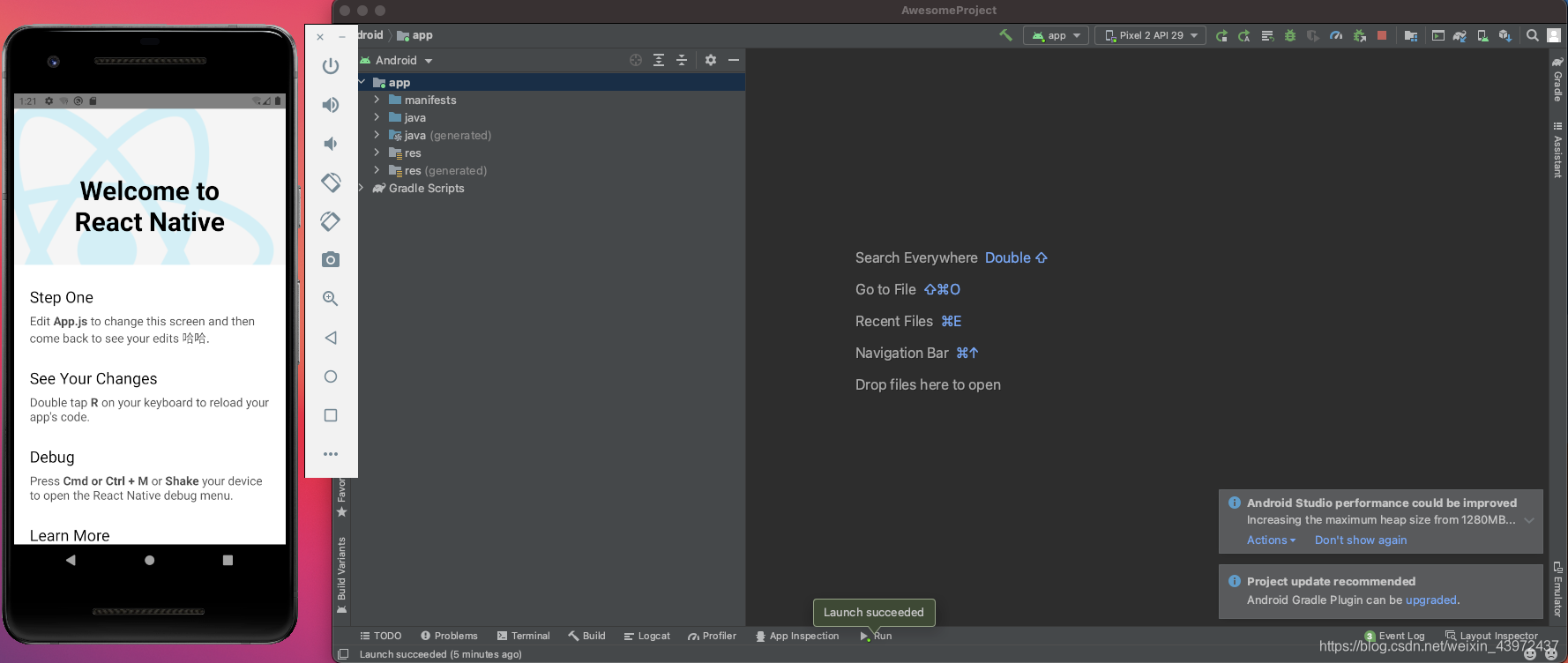Open the Logcat tool window tab
Image resolution: width=1568 pixels, height=663 pixels.
(x=646, y=636)
